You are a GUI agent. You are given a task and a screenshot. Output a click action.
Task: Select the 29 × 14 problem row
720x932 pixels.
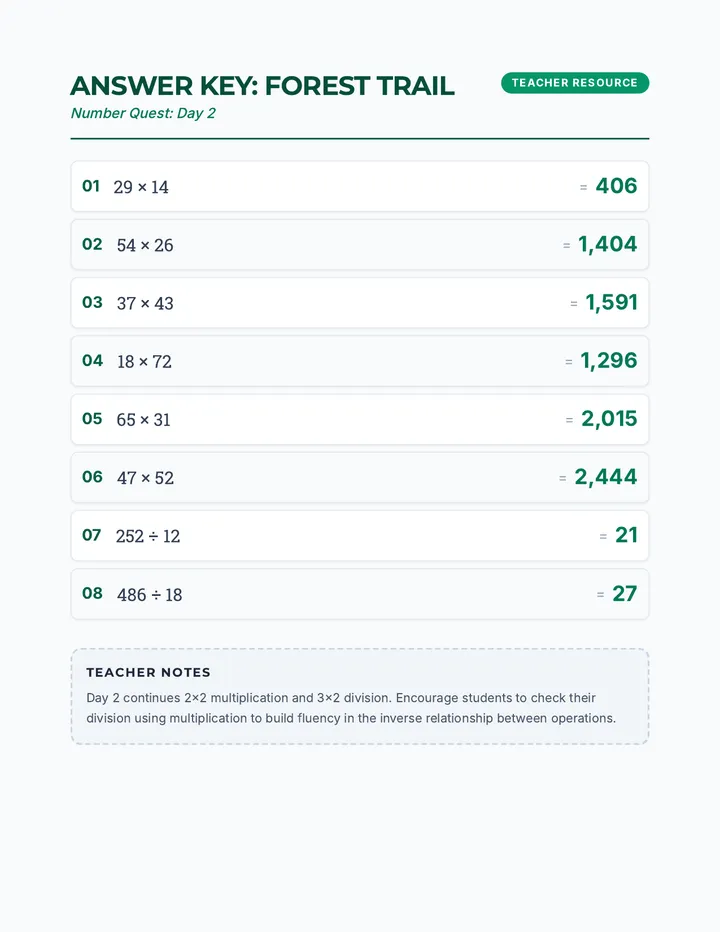(360, 186)
